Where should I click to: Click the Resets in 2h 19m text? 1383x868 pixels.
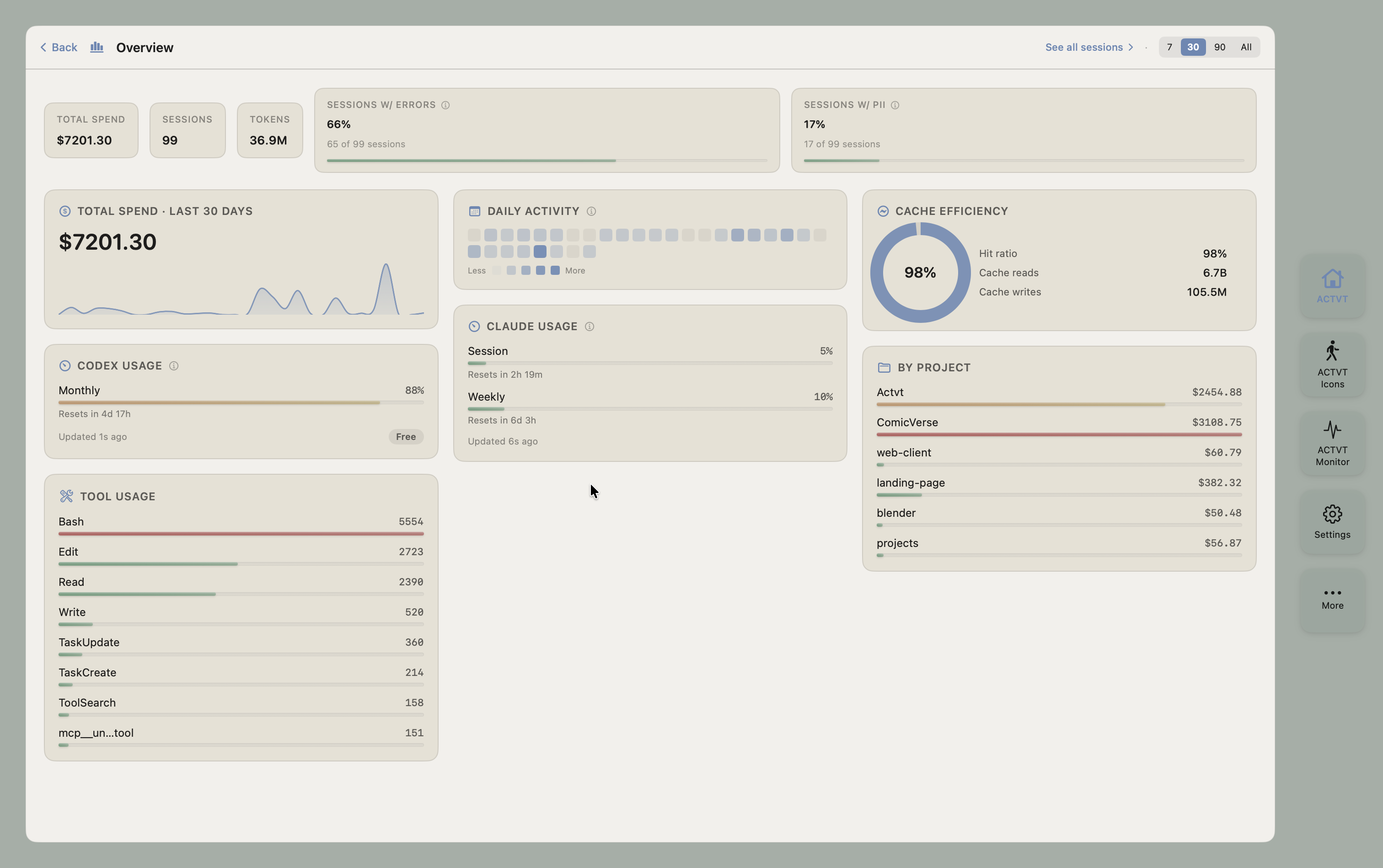click(x=504, y=374)
